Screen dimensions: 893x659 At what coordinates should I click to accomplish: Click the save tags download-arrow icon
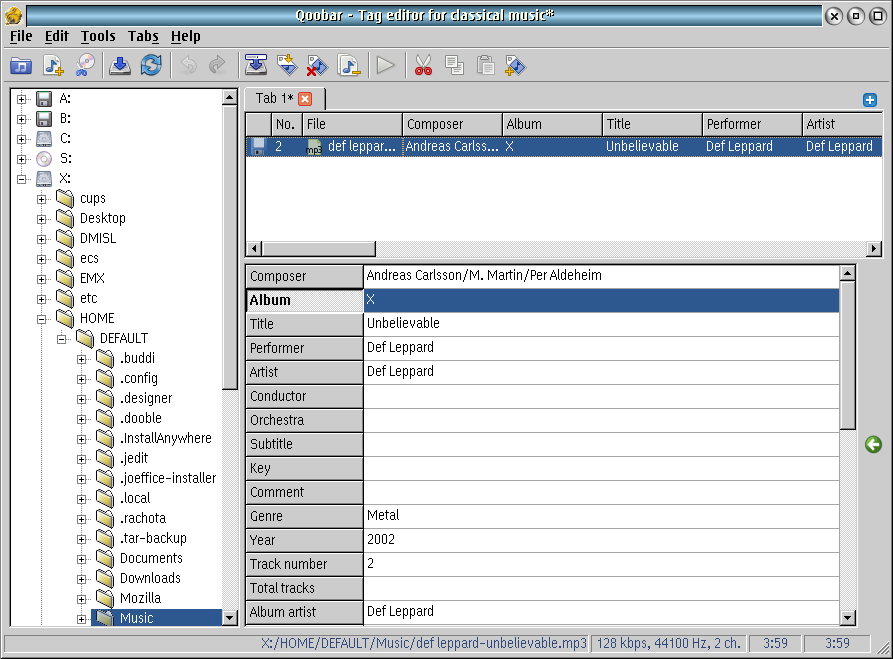pos(119,66)
